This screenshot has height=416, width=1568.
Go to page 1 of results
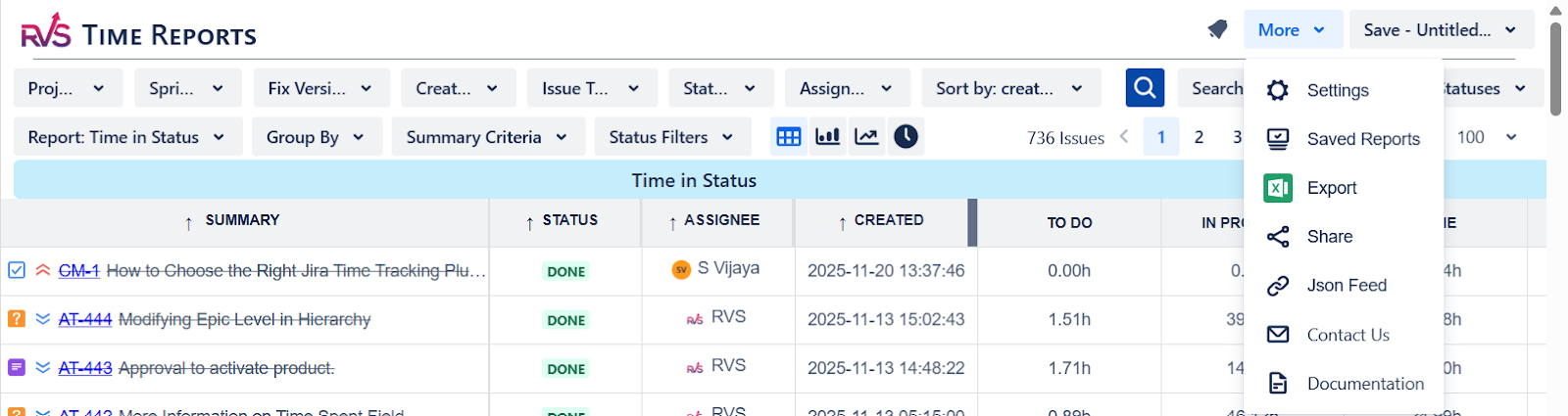1161,137
